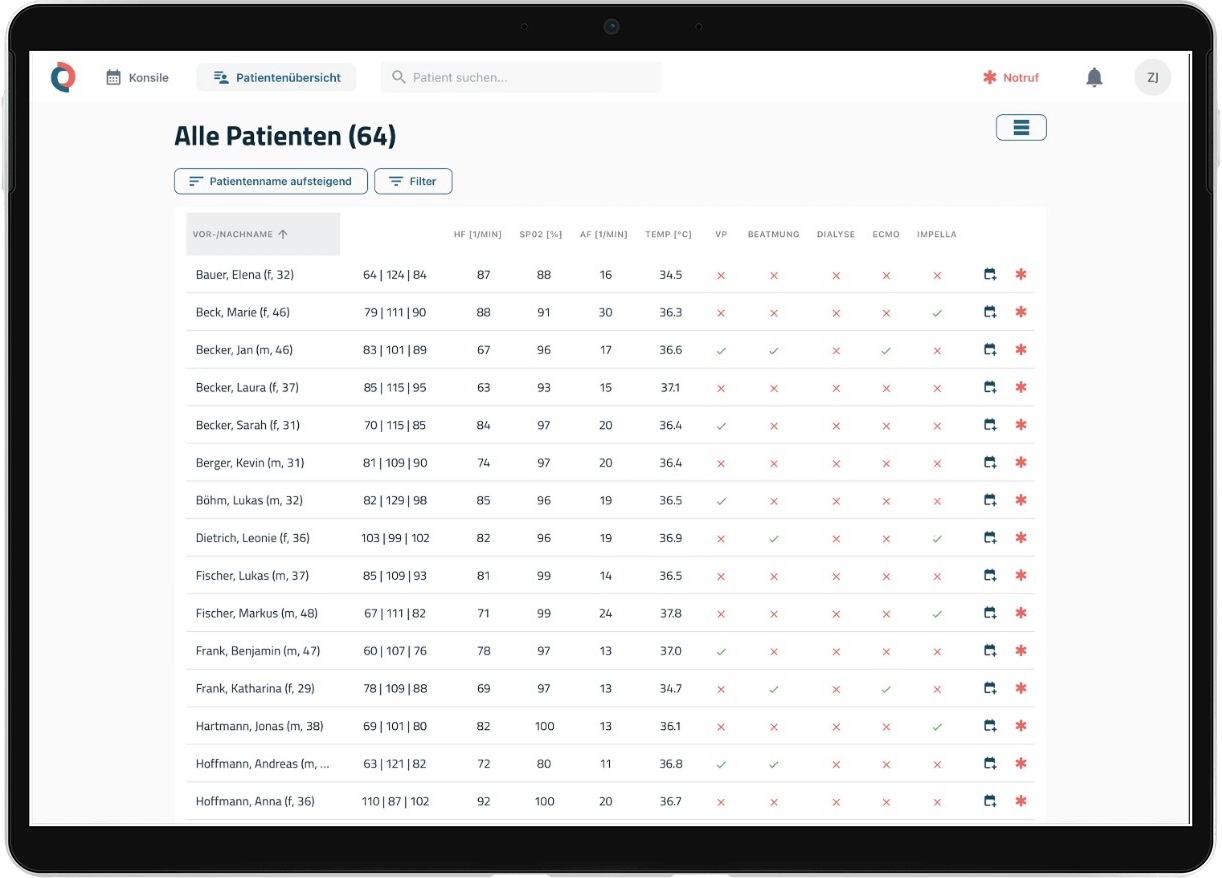Sort by Vor-/Nachname column header

(241, 234)
